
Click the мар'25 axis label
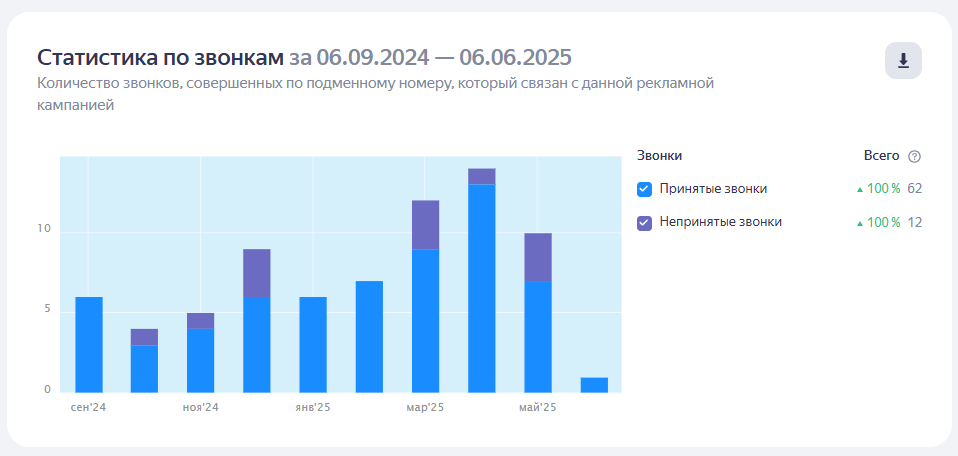click(x=425, y=408)
